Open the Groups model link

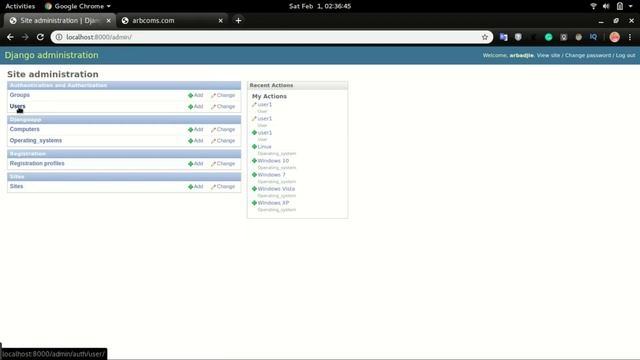pyautogui.click(x=20, y=95)
